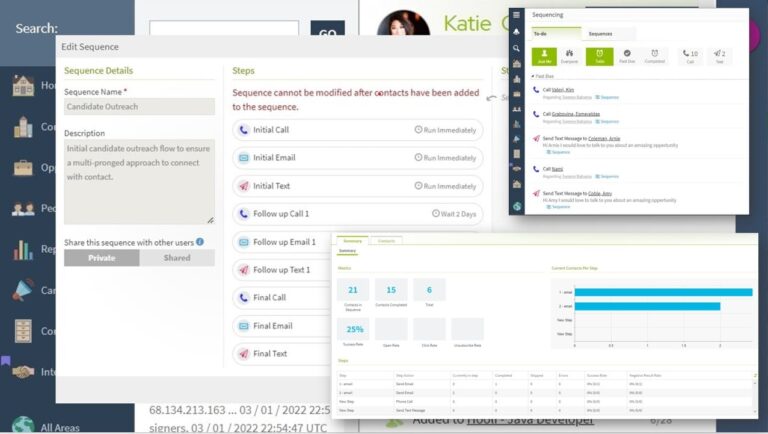Click the paper plane icon of Follow up Text 1
The width and height of the screenshot is (768, 434).
pos(243,270)
